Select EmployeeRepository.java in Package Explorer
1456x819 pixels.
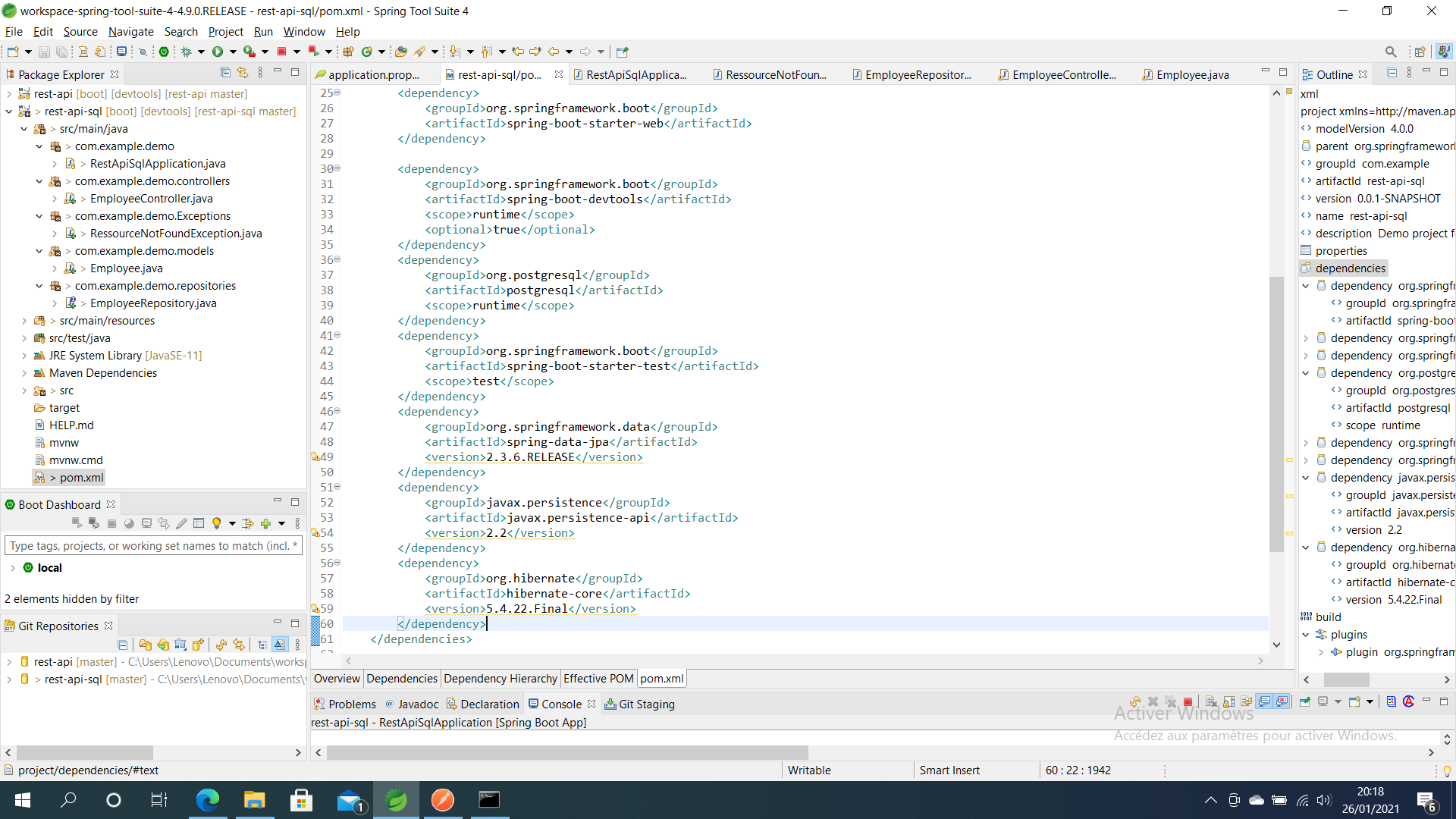(x=153, y=303)
